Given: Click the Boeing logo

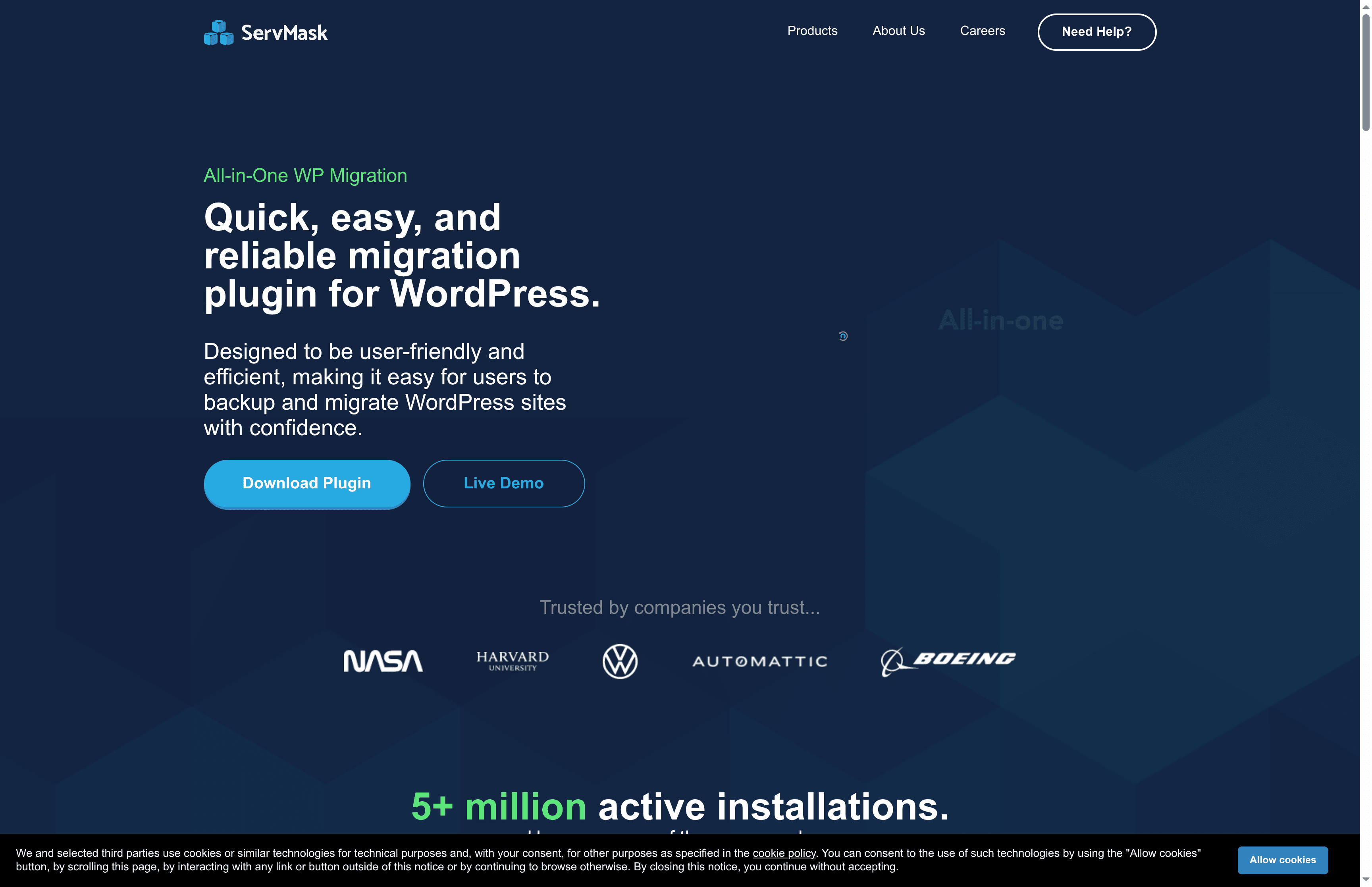Looking at the screenshot, I should [x=948, y=661].
